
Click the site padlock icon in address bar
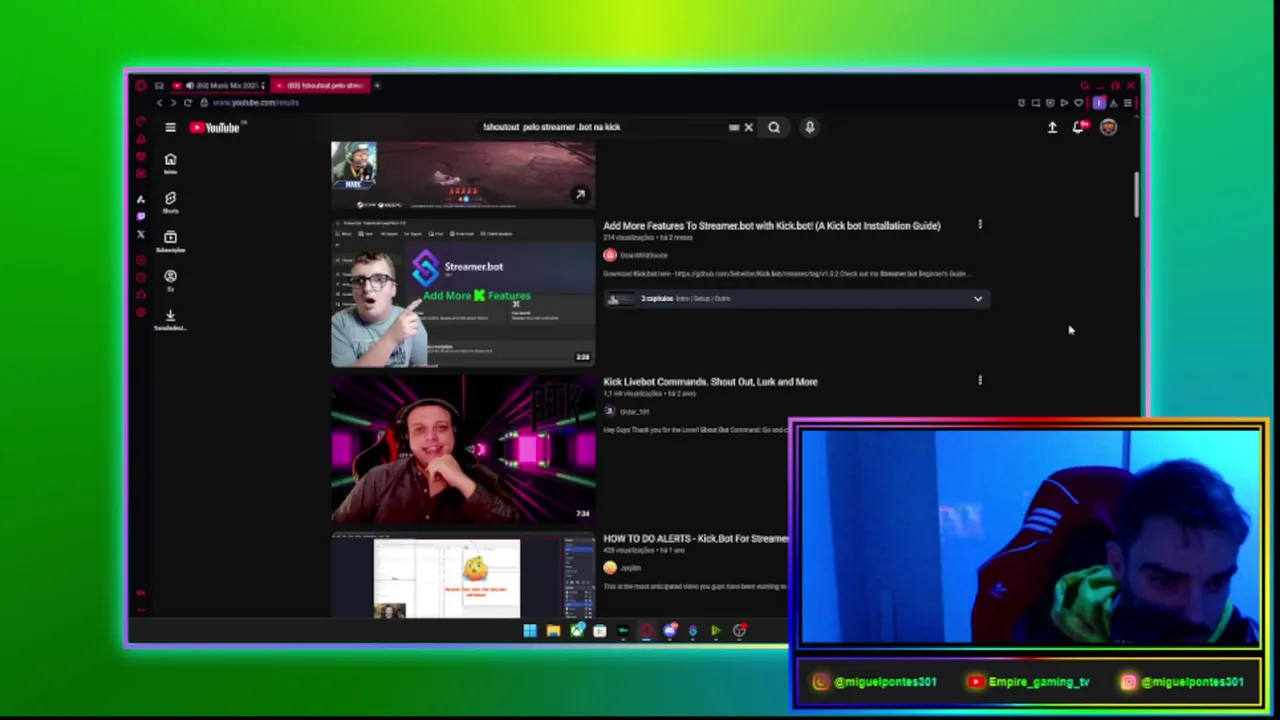pos(203,102)
